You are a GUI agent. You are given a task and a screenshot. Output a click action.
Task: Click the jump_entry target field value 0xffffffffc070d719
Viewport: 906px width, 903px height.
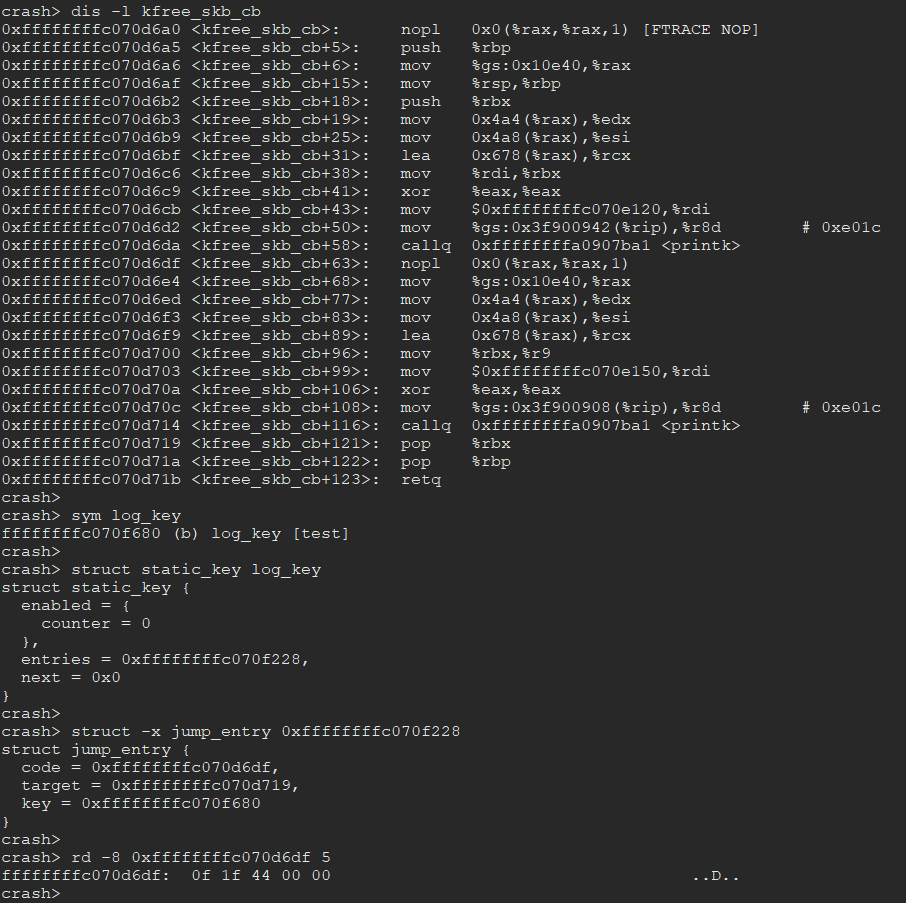(200, 785)
